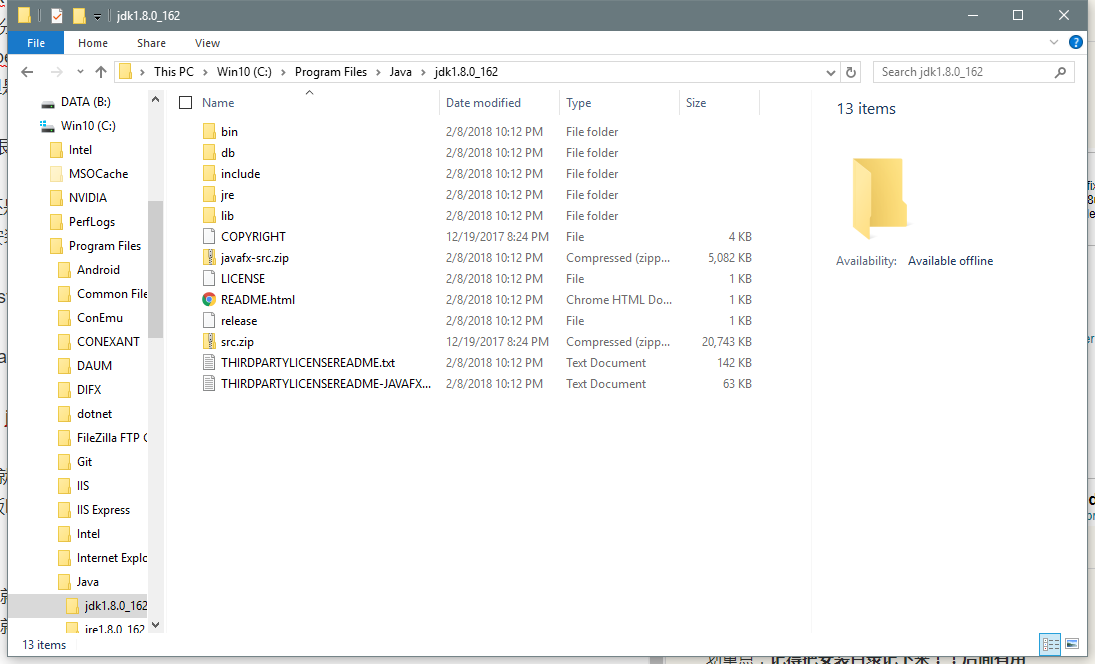This screenshot has height=664, width=1095.
Task: Open the Help question mark icon
Action: tap(1076, 43)
